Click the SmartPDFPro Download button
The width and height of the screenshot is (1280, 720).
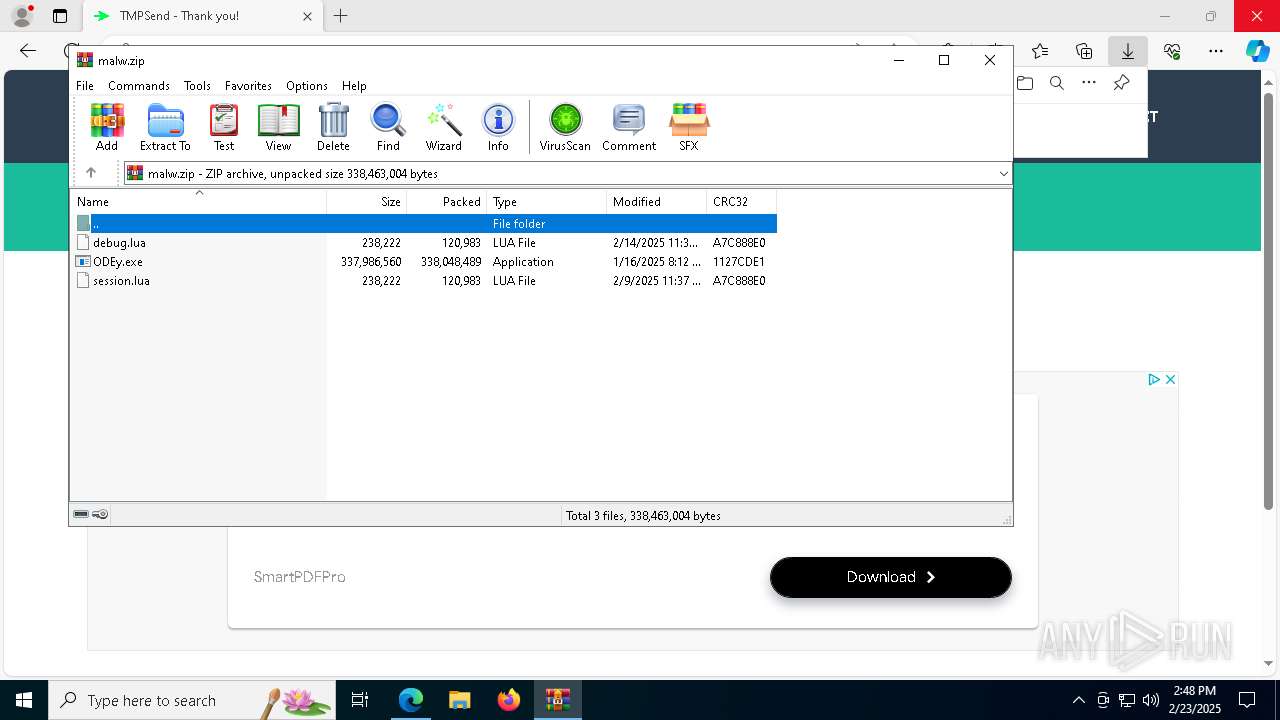click(891, 577)
